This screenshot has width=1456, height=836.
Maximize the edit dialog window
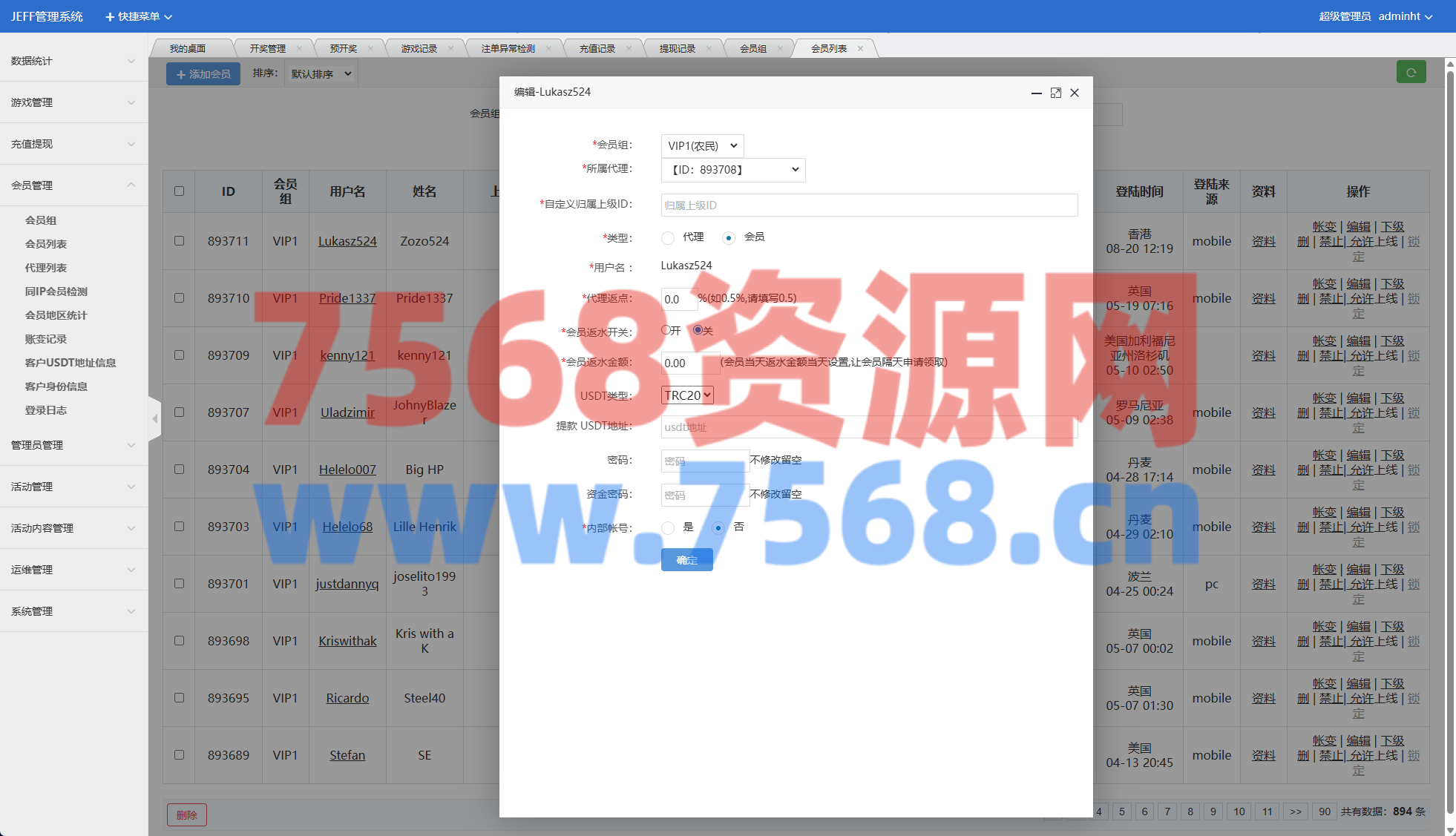[1055, 93]
